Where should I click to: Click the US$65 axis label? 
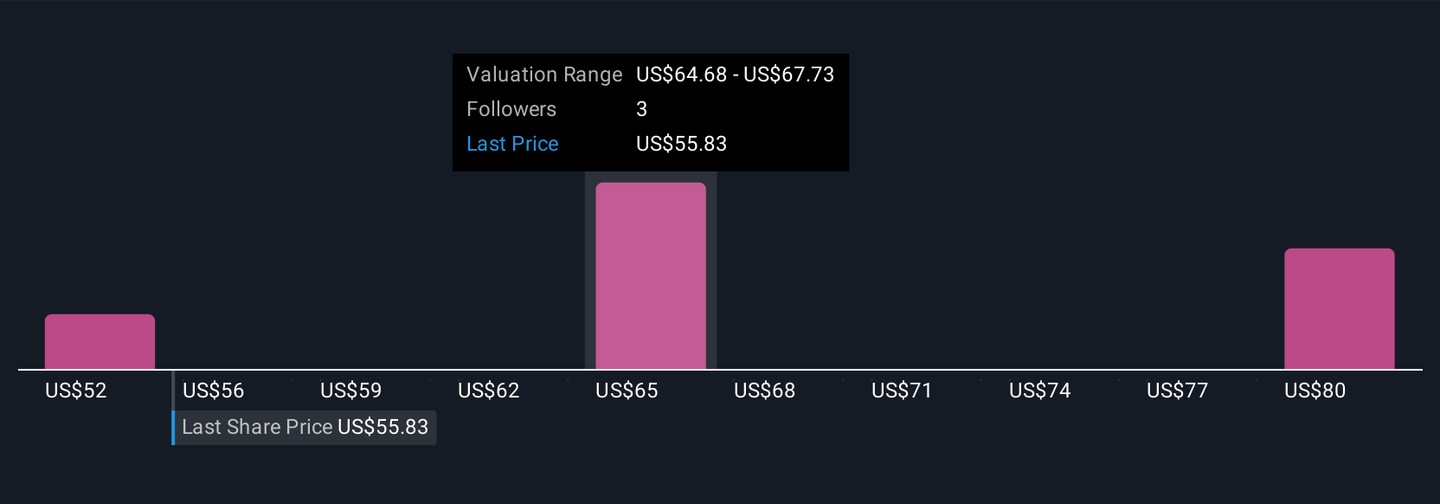click(627, 391)
